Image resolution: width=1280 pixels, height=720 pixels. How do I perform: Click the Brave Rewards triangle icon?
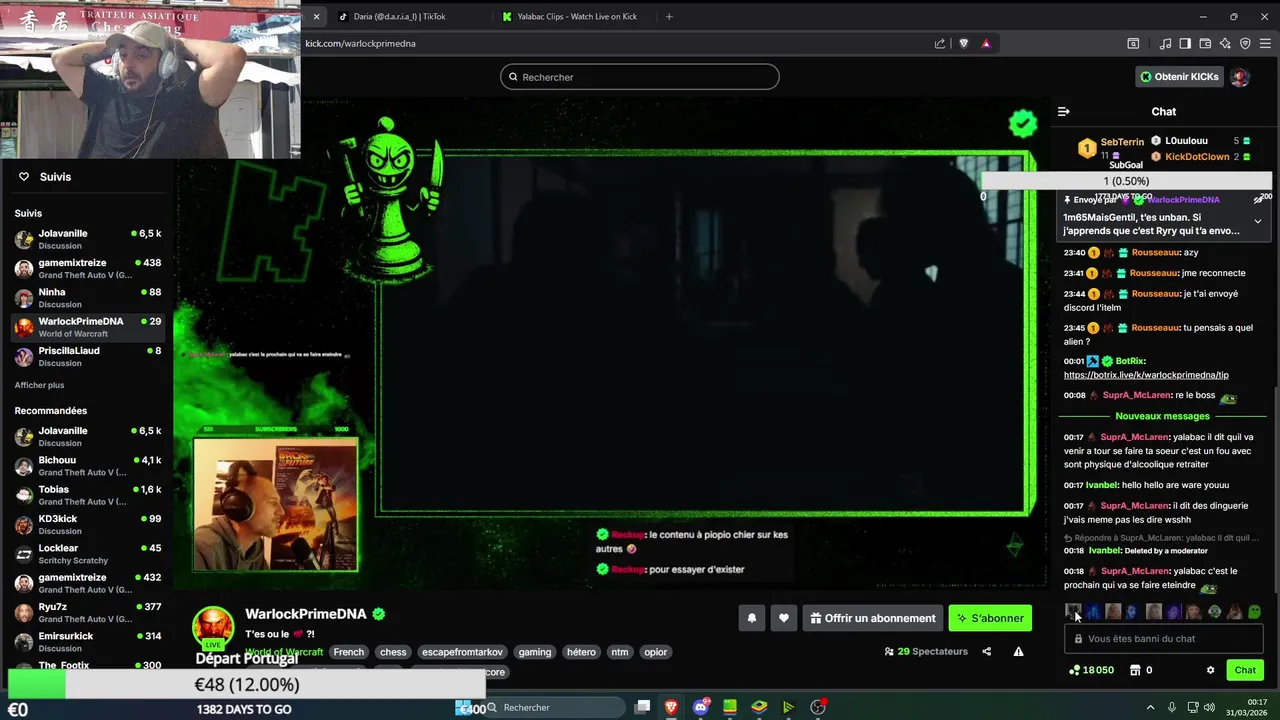[986, 43]
